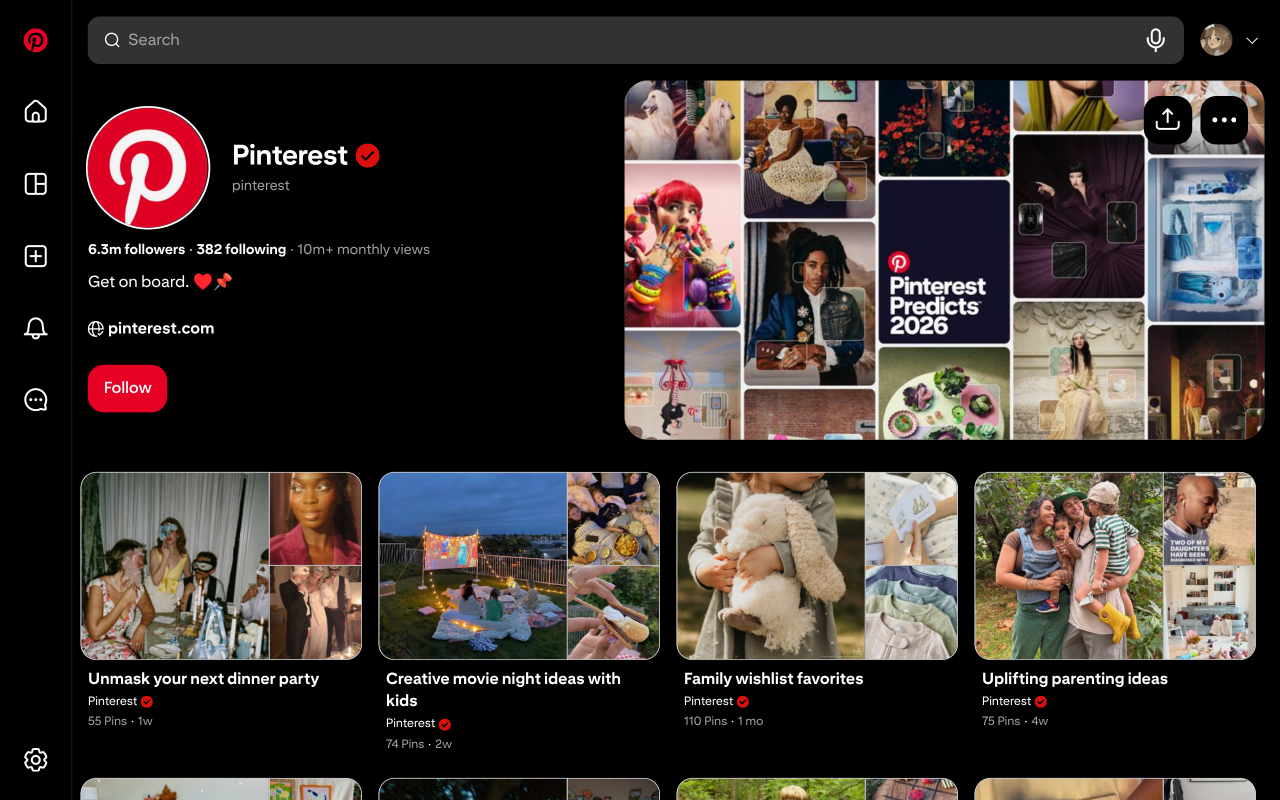This screenshot has height=800, width=1280.
Task: Click the verified badge beside Pinterest name
Action: tap(368, 155)
